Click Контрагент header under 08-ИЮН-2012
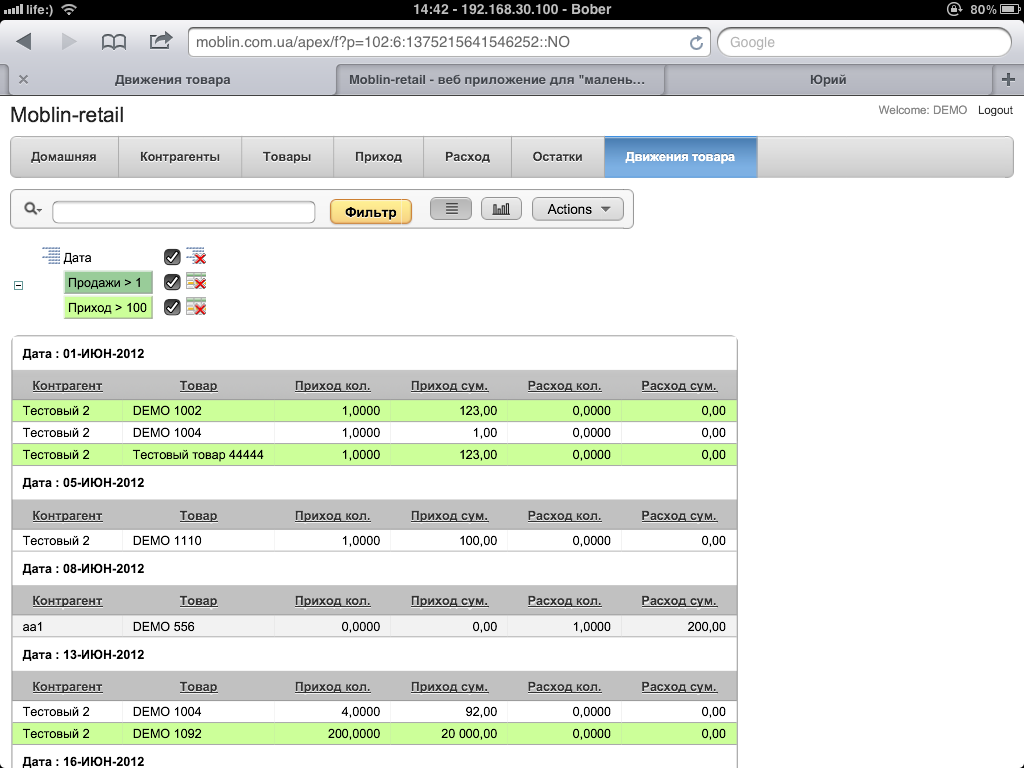This screenshot has height=768, width=1024. pos(67,600)
